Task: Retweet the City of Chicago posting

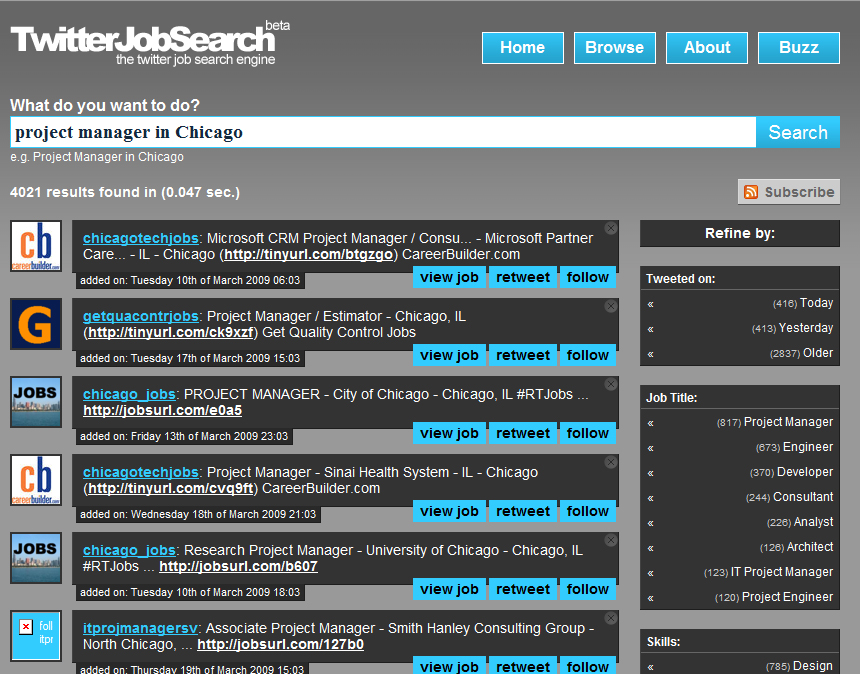Action: pyautogui.click(x=523, y=433)
